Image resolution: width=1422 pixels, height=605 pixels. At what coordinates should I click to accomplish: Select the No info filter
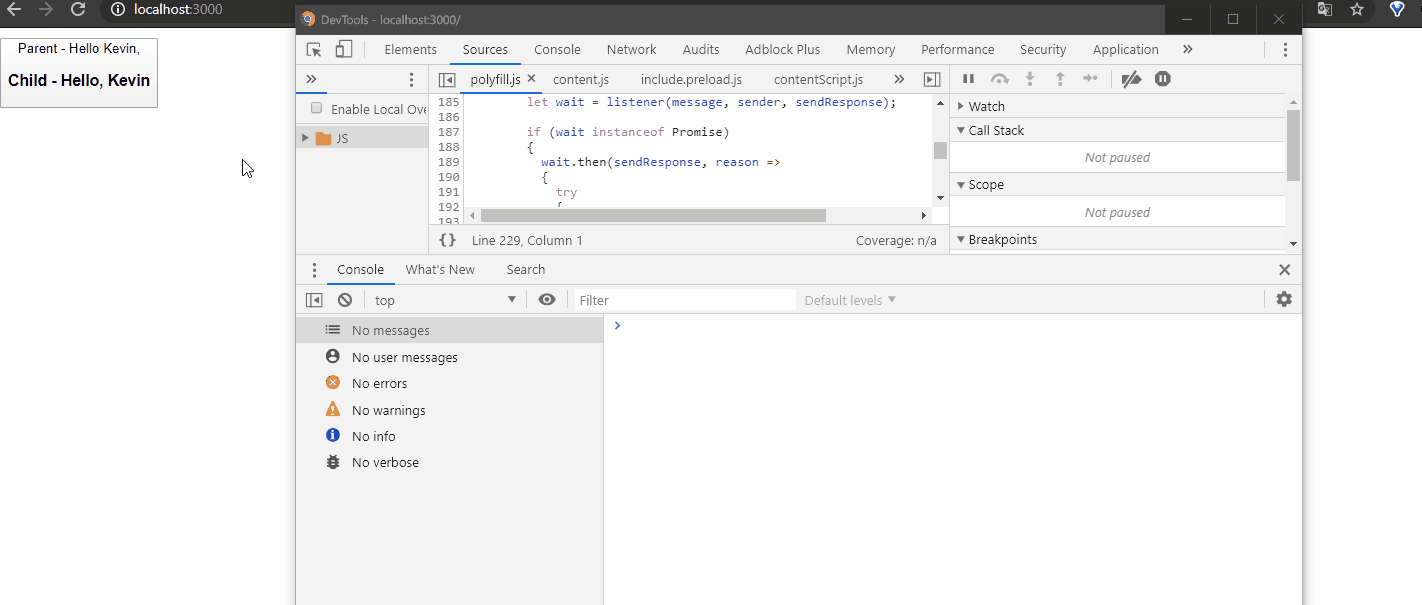450,436
